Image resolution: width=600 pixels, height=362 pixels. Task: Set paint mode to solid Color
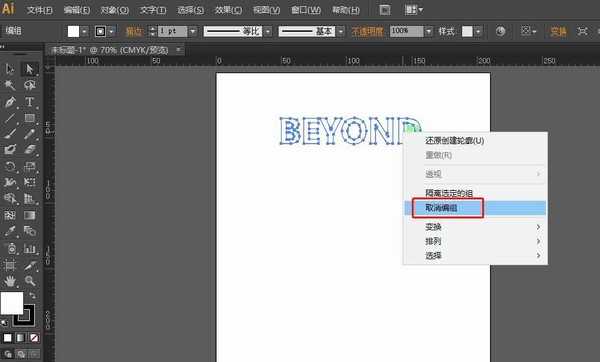7,338
